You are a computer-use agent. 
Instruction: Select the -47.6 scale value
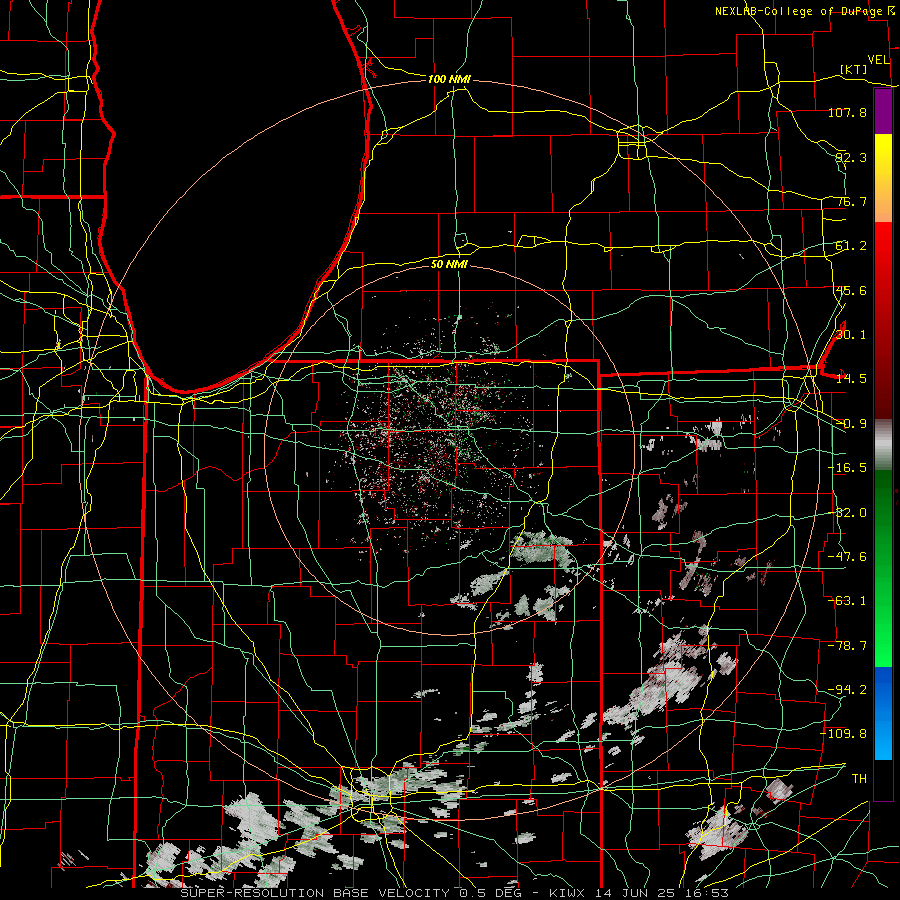[847, 557]
